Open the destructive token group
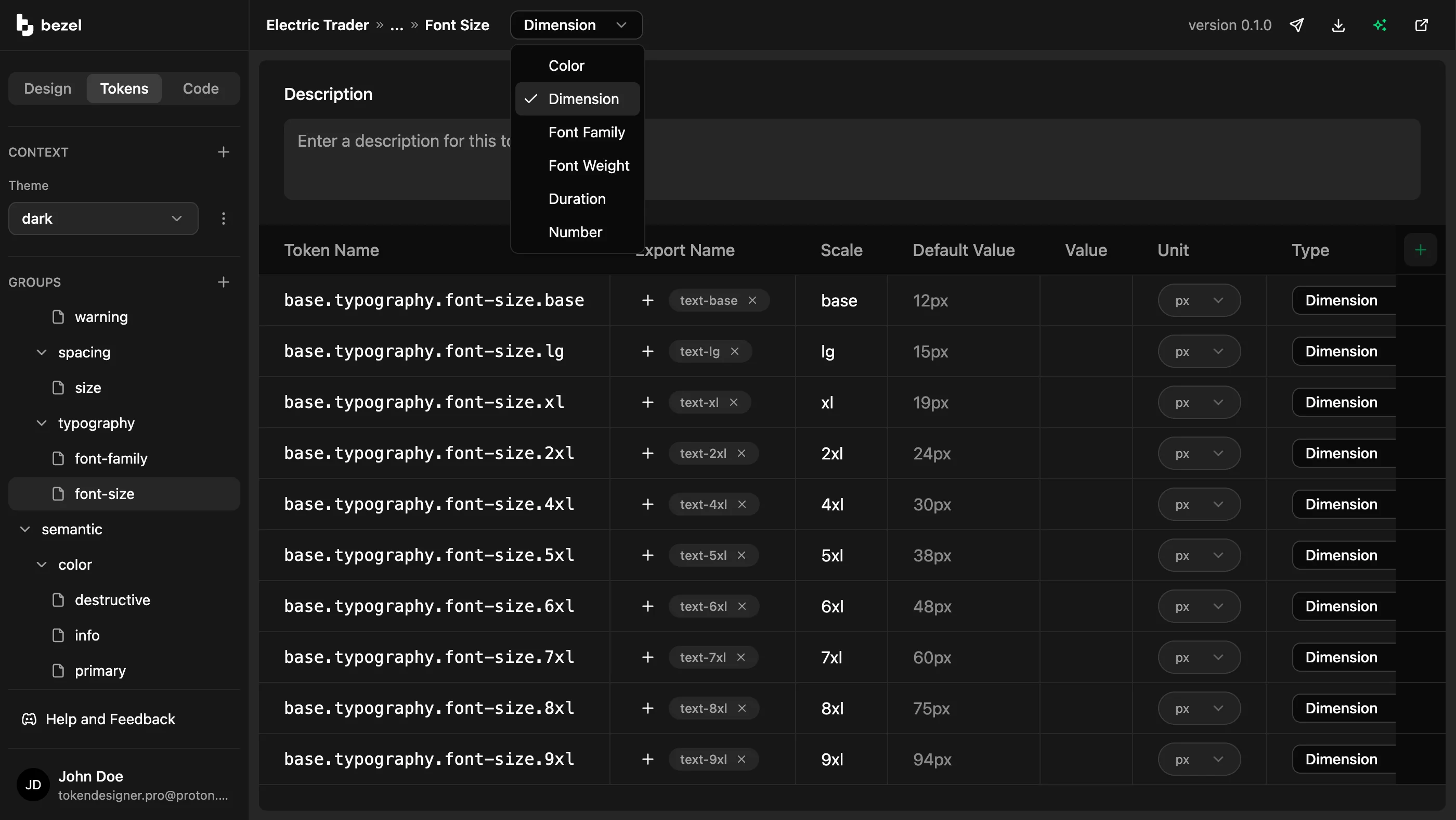The width and height of the screenshot is (1456, 820). point(124,600)
